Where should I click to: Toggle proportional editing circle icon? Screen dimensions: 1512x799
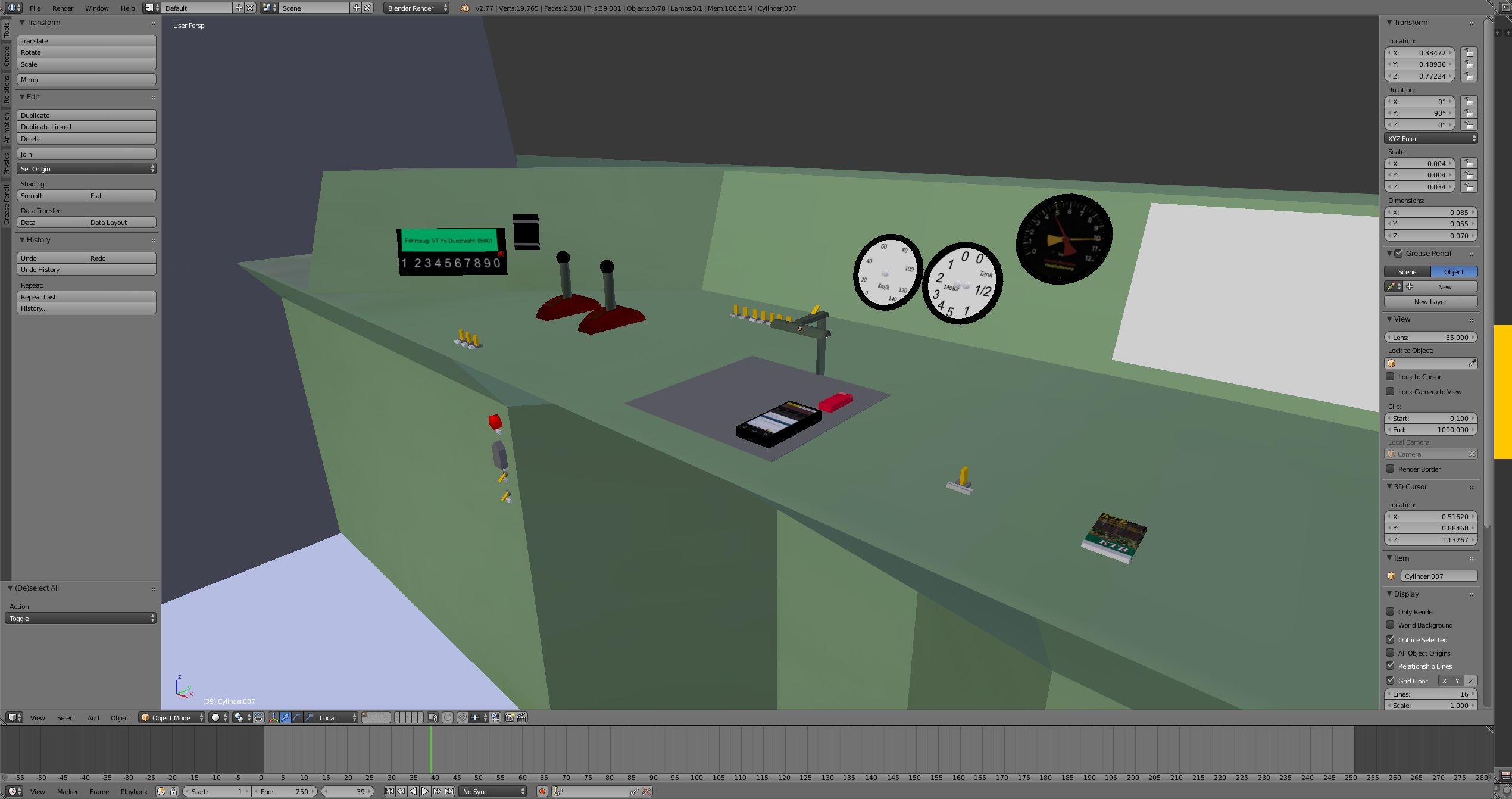pos(448,717)
